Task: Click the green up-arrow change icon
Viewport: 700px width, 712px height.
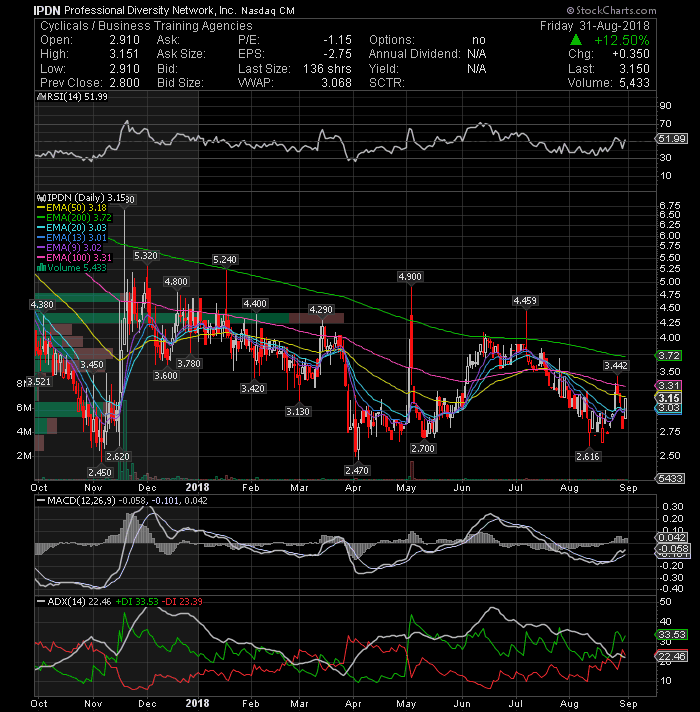Action: coord(576,40)
